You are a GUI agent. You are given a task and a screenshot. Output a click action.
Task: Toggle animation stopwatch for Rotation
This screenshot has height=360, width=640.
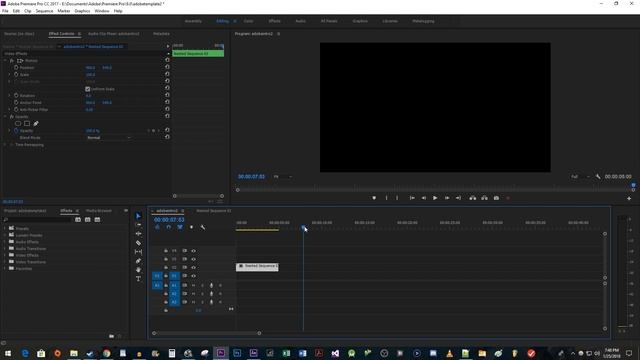point(16,96)
